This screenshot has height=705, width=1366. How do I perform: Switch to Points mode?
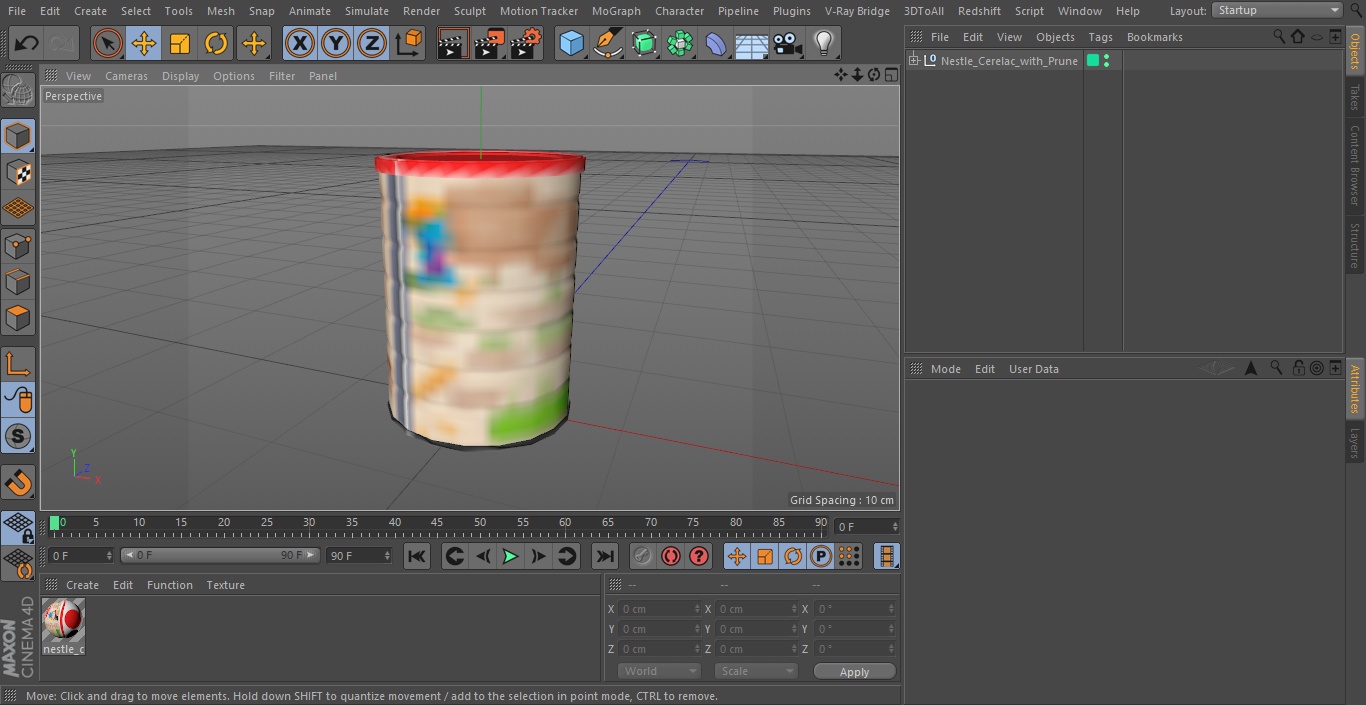(x=18, y=245)
